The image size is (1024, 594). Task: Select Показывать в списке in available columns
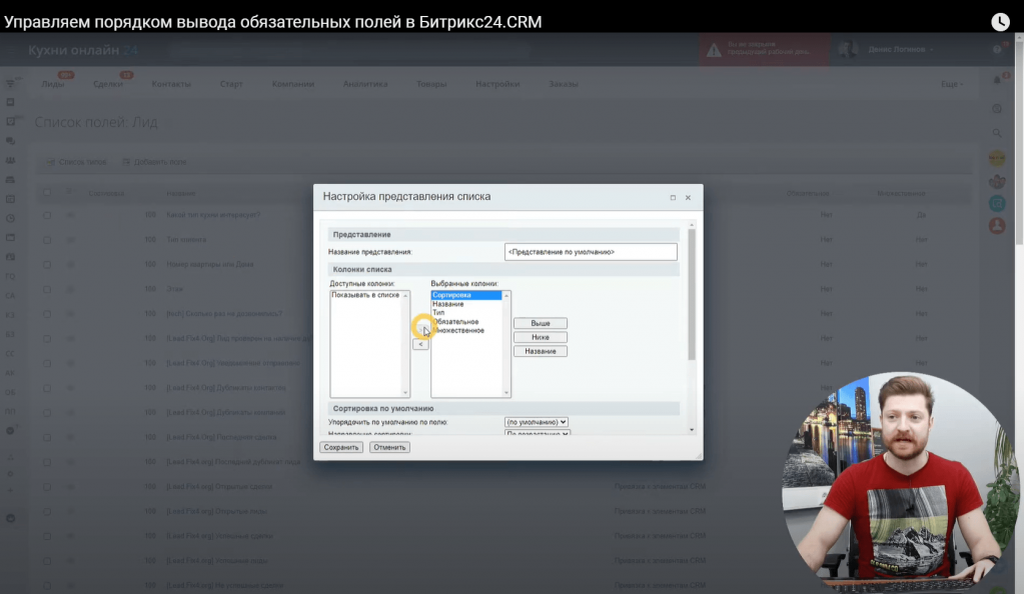365,295
